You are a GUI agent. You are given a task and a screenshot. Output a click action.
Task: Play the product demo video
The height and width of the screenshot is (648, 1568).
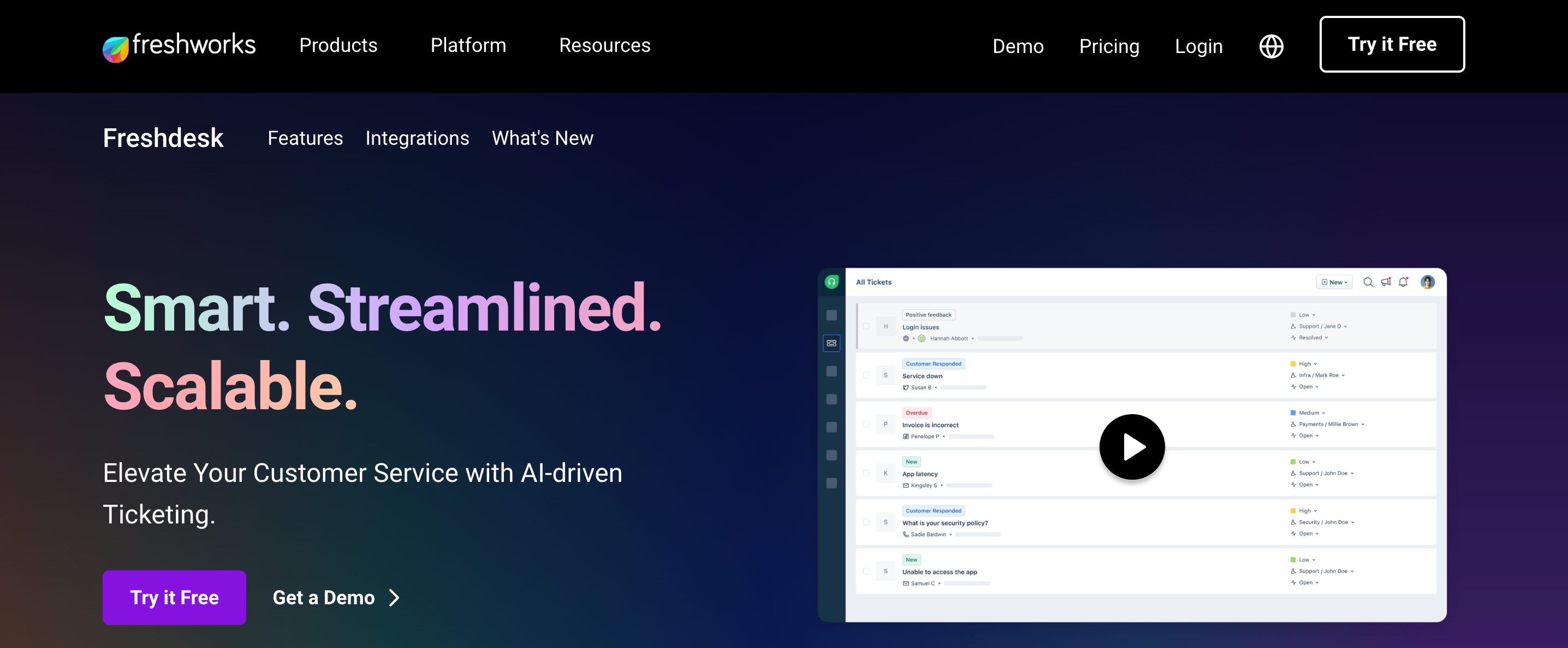pyautogui.click(x=1132, y=447)
